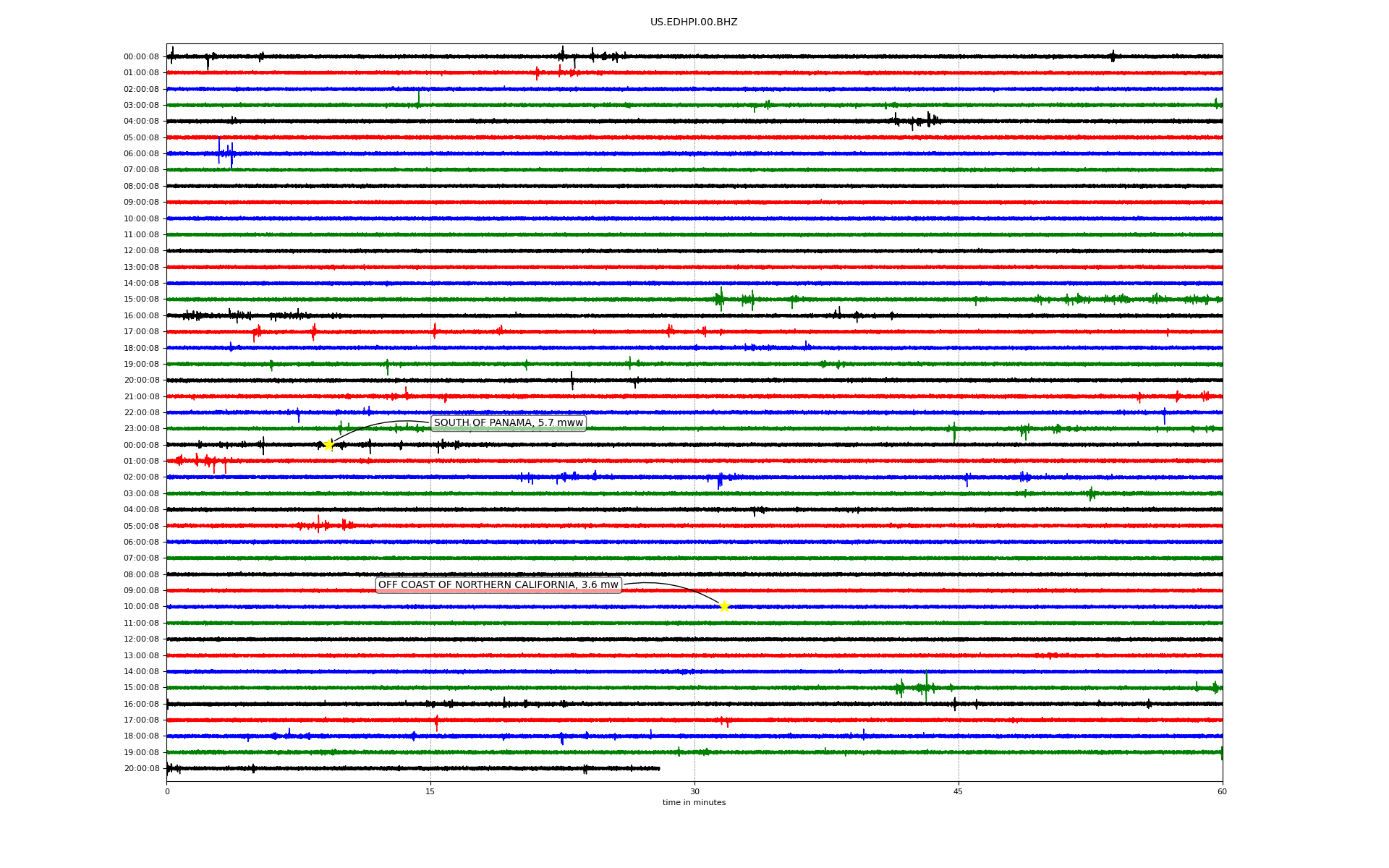Click the 22:00:08 row time label

pyautogui.click(x=141, y=413)
